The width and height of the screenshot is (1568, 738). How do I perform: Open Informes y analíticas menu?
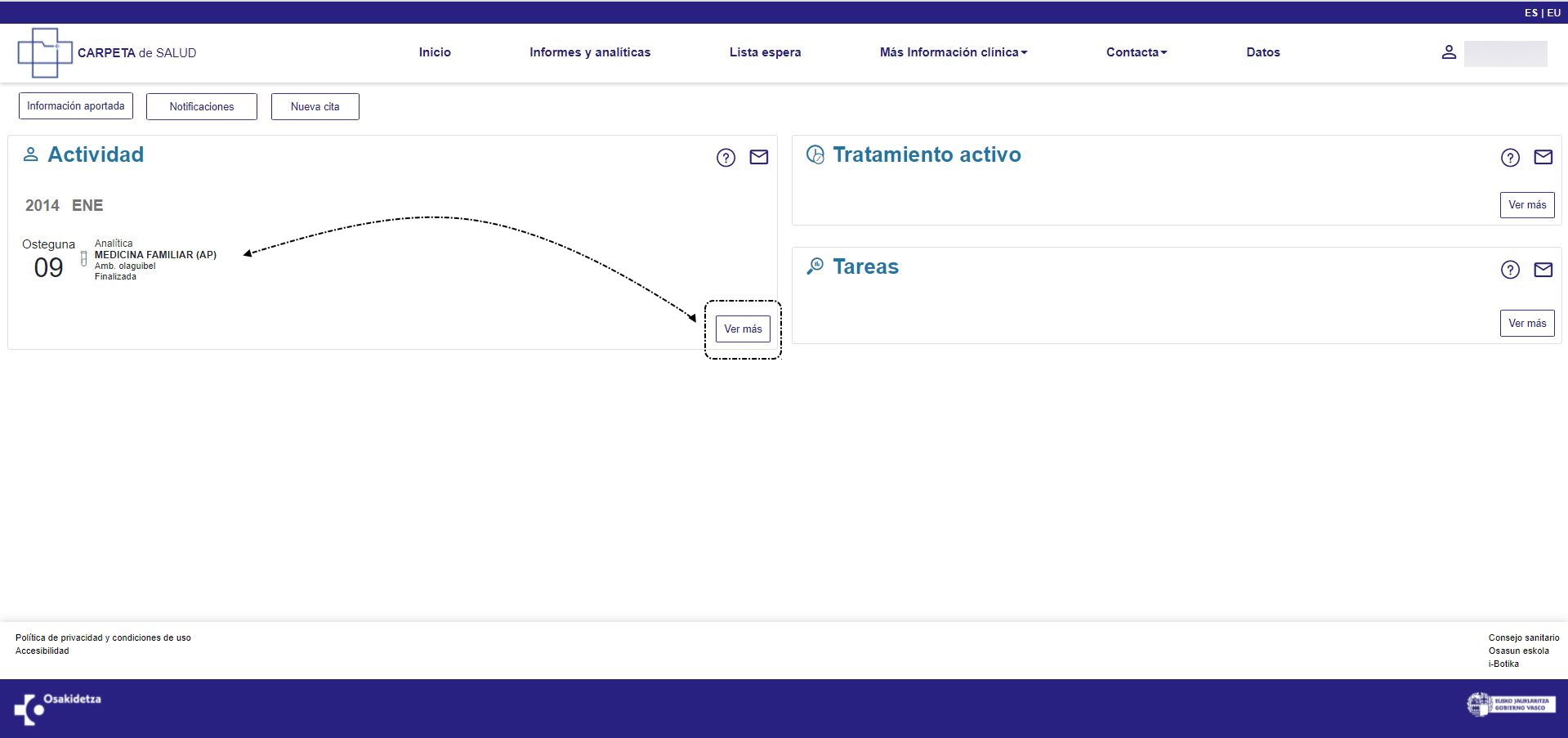click(590, 52)
